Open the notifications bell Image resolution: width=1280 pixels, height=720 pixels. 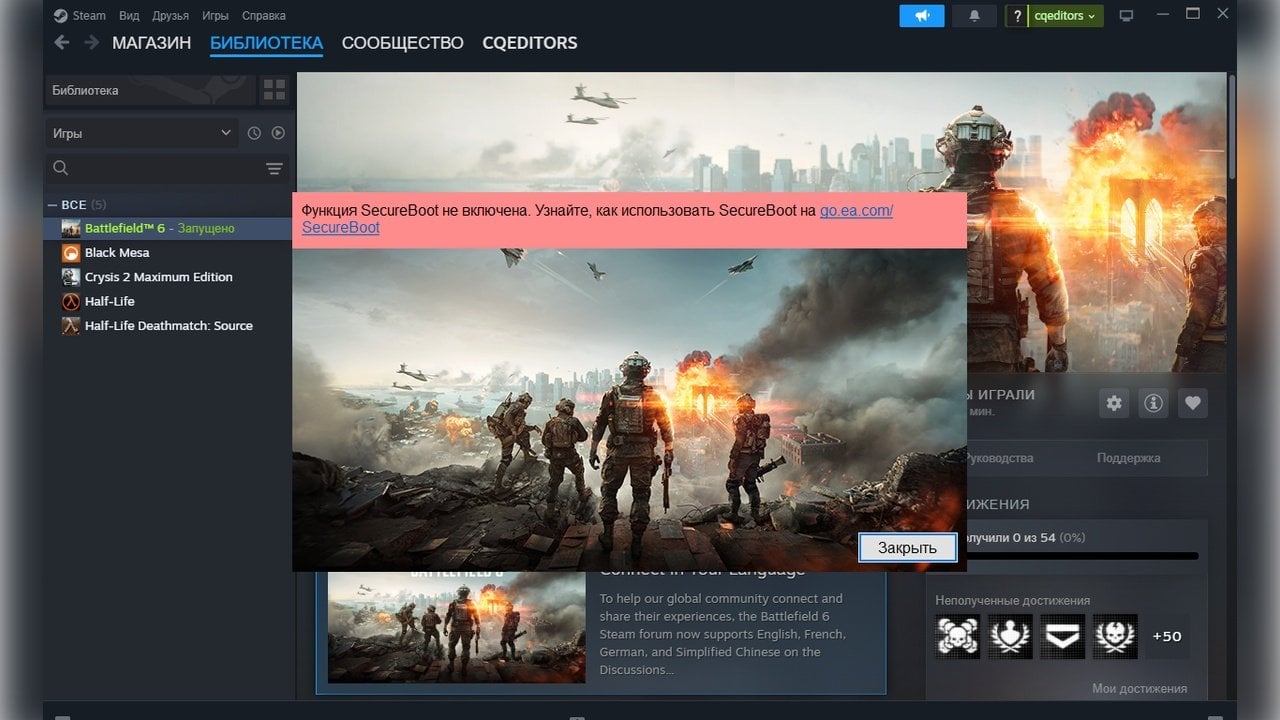click(x=974, y=16)
